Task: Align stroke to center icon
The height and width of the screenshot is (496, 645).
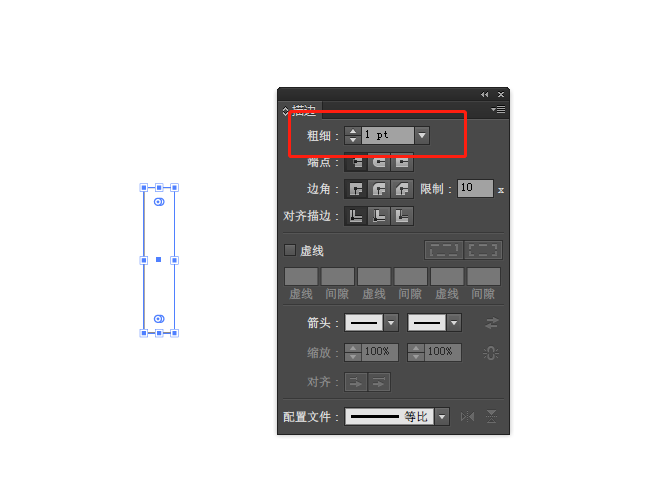Action: (x=356, y=216)
